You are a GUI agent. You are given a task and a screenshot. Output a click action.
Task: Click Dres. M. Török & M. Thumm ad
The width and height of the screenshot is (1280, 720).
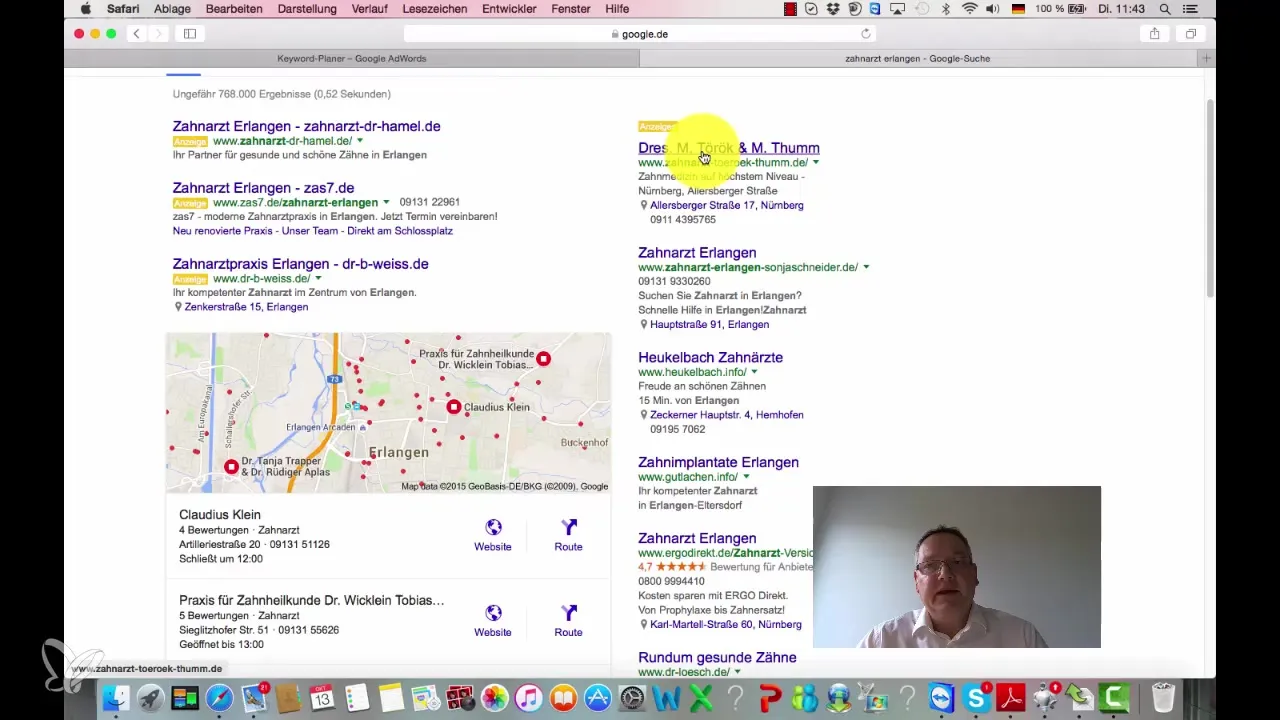(x=729, y=148)
